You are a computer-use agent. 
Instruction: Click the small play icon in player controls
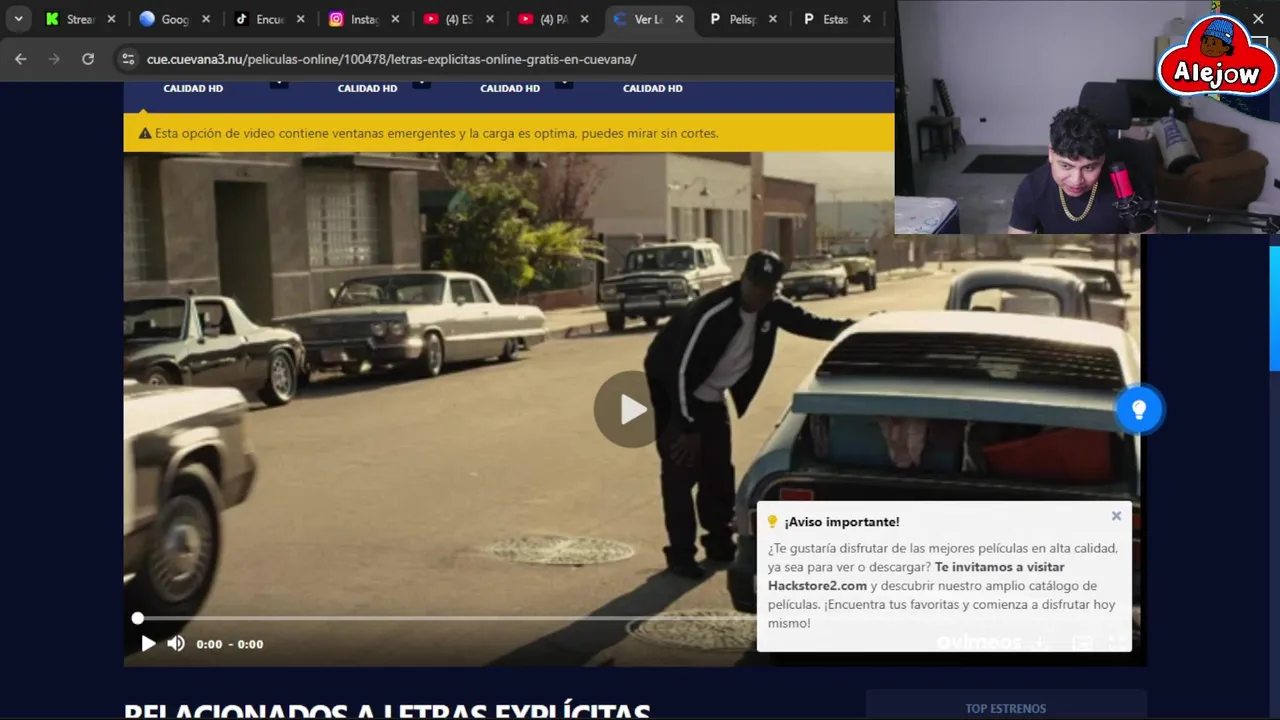point(148,644)
